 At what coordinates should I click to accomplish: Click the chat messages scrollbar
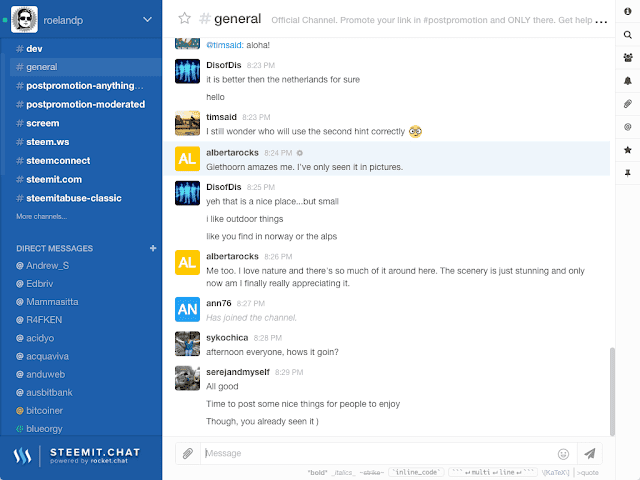tap(612, 391)
